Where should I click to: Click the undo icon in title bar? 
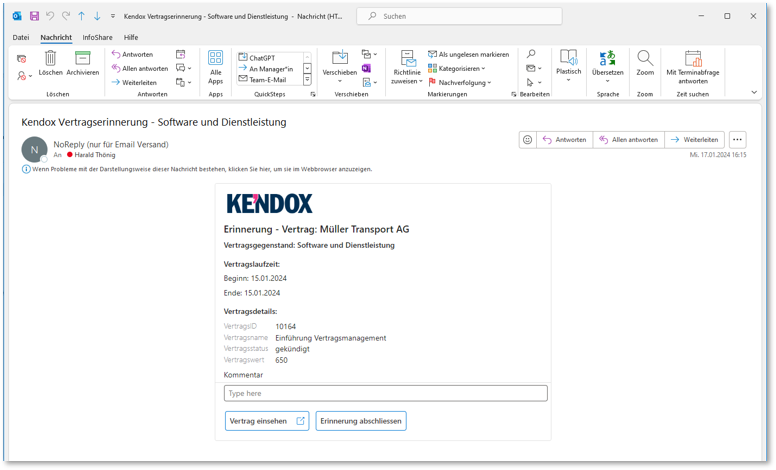[x=50, y=16]
